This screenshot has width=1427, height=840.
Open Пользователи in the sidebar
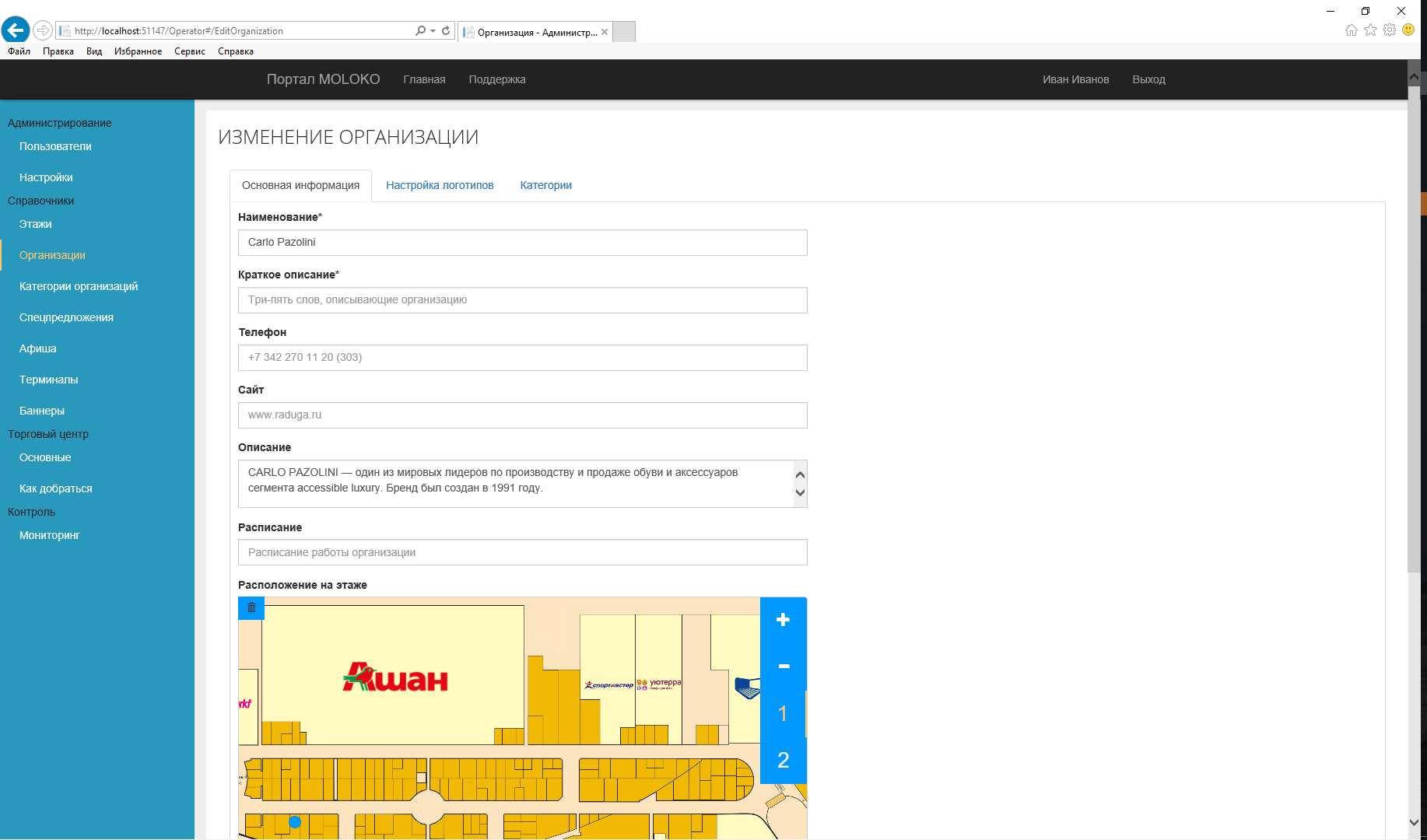[x=55, y=146]
